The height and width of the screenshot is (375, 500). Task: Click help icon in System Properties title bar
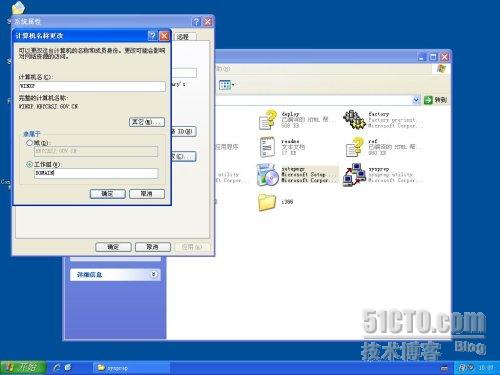[196, 22]
